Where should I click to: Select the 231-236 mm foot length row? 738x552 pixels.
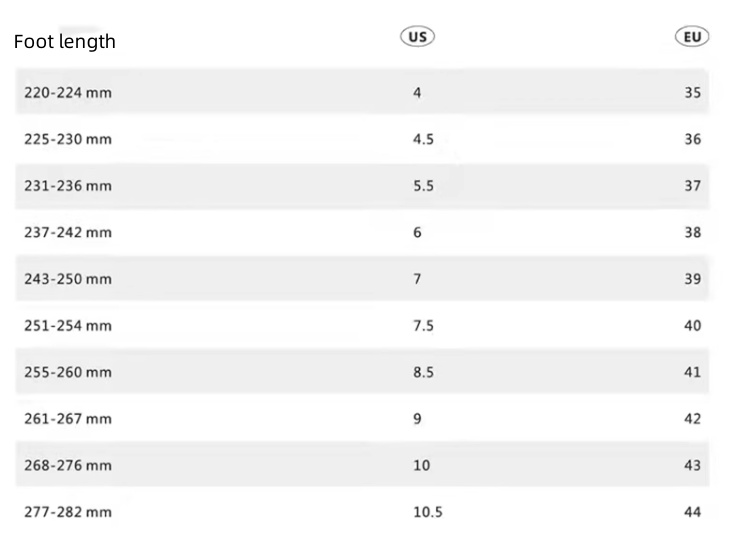(68, 186)
